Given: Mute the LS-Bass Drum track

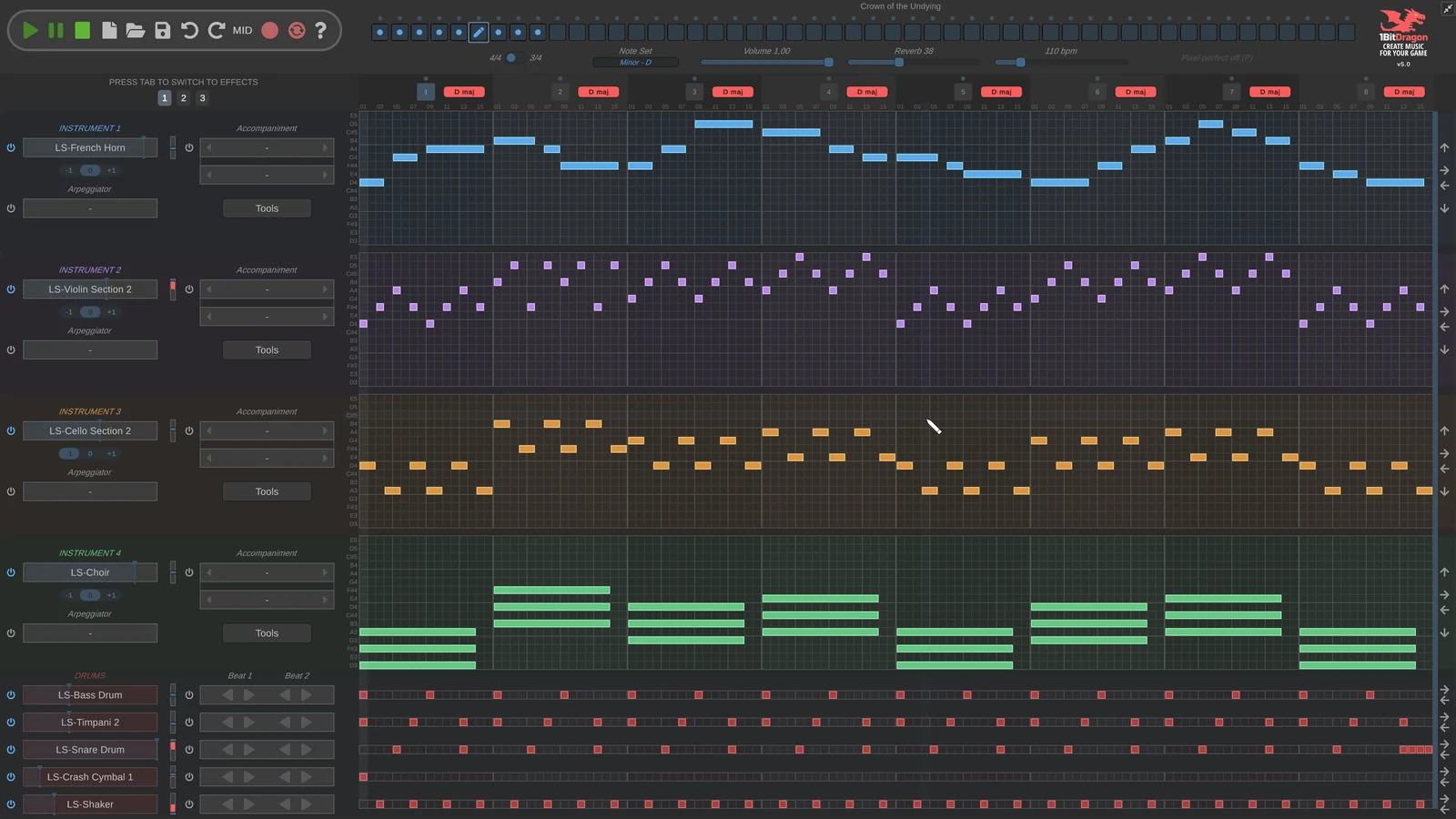Looking at the screenshot, I should (11, 695).
